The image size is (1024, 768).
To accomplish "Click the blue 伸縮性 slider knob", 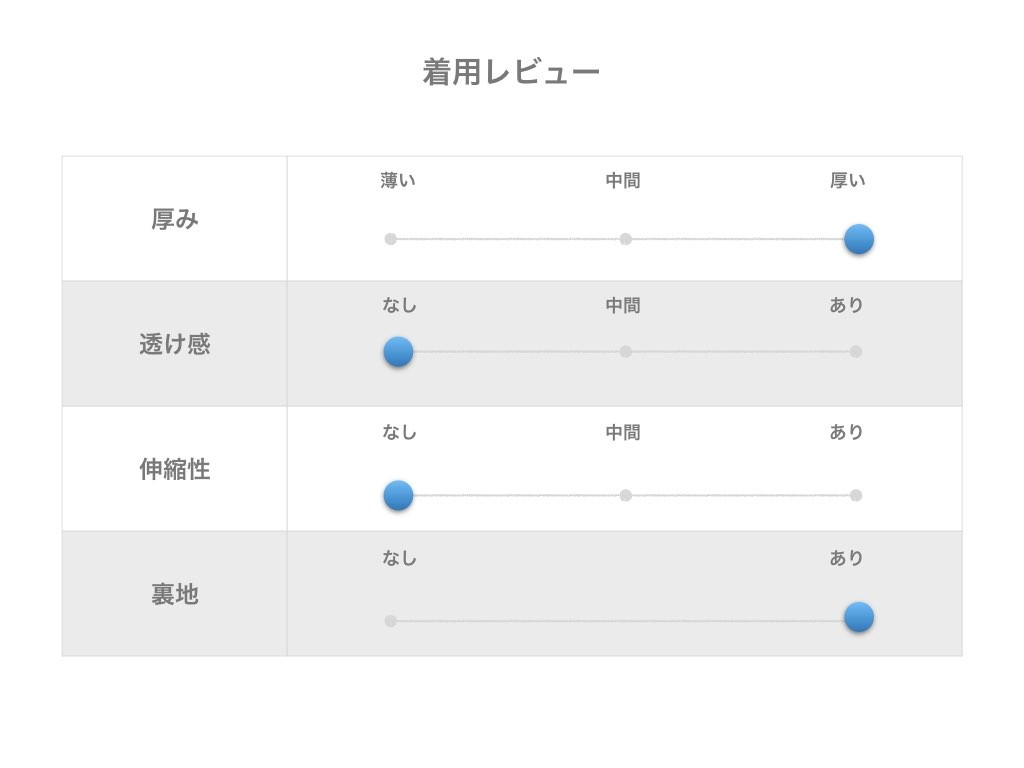I will [398, 495].
